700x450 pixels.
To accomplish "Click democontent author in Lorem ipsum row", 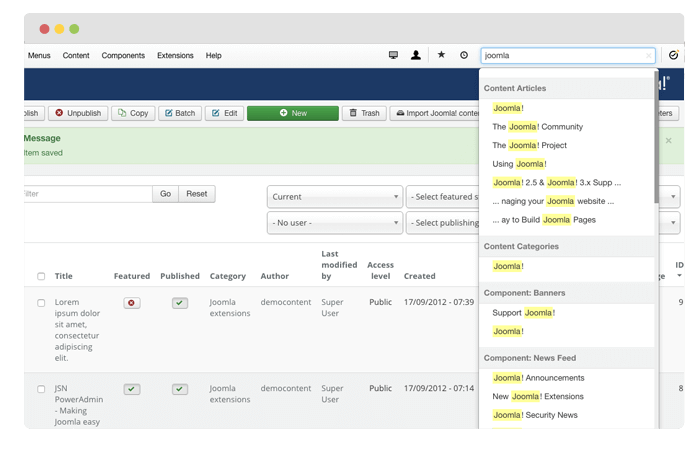I will (286, 302).
